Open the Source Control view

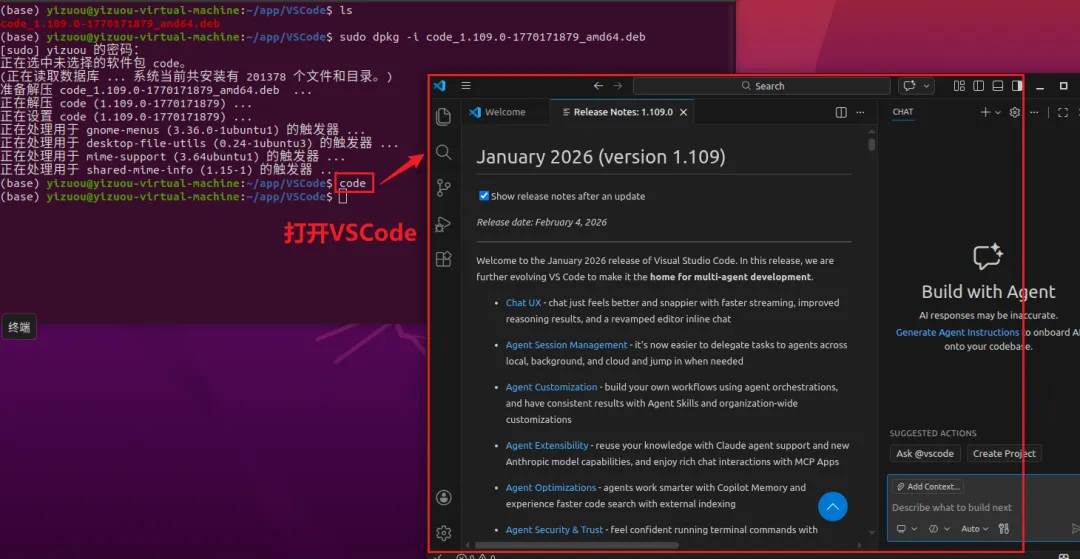click(444, 188)
